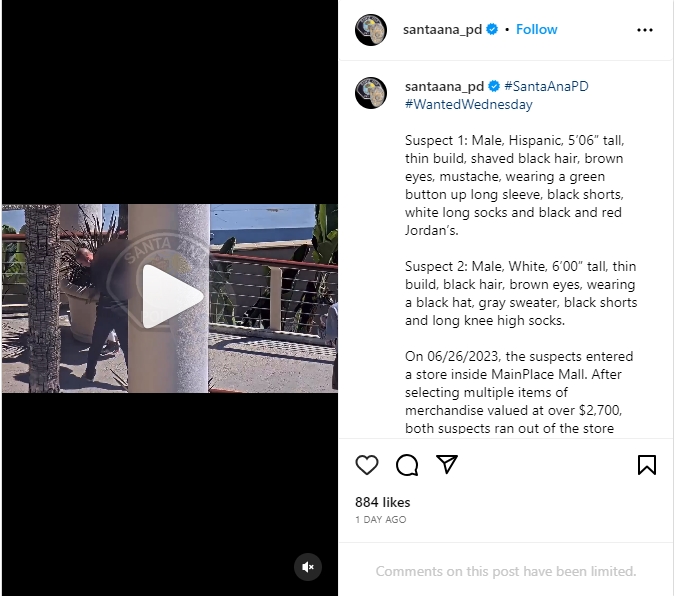Click the verified badge in the caption
The image size is (676, 596).
(x=494, y=86)
